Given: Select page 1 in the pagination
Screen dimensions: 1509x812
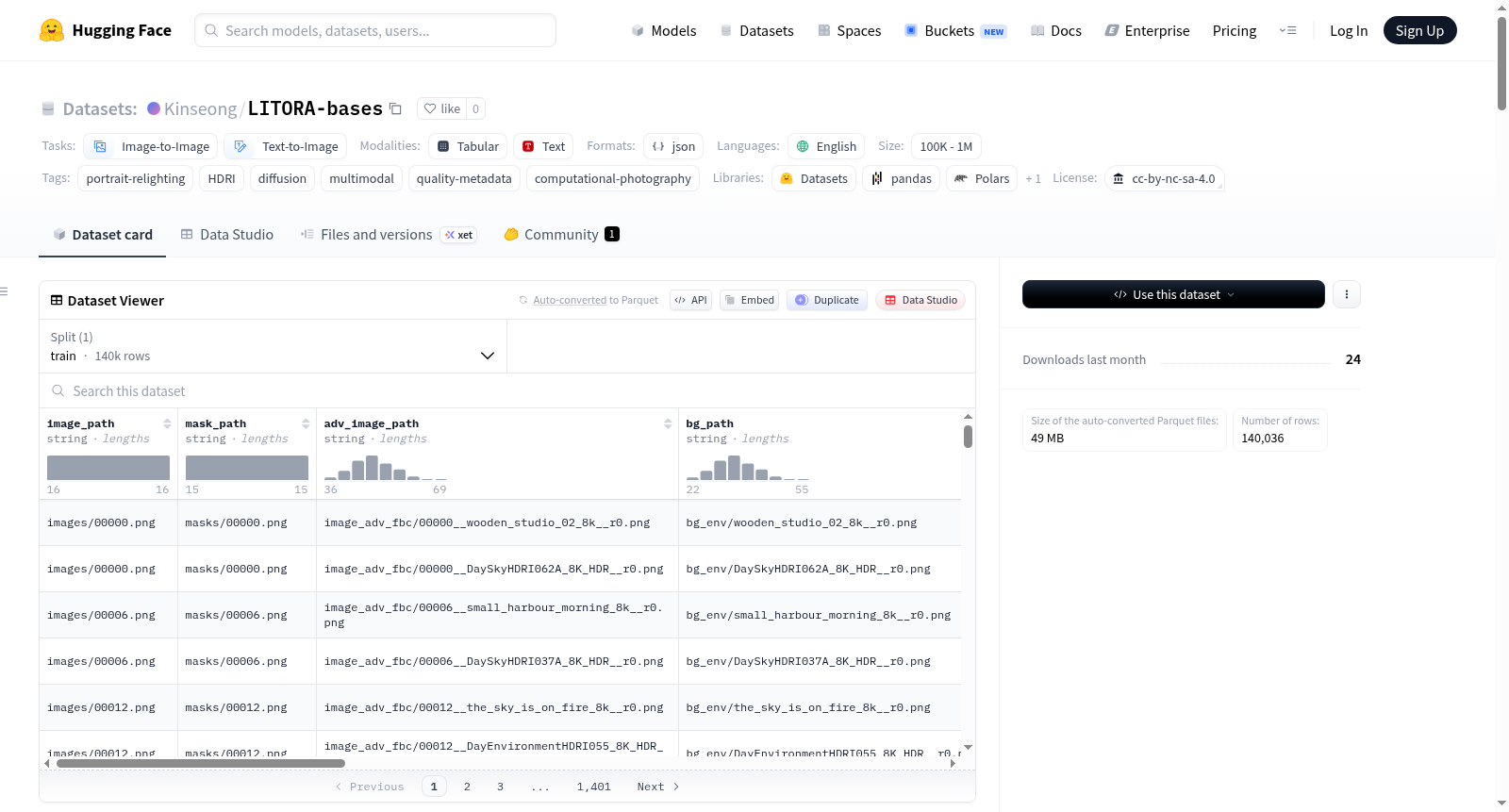Looking at the screenshot, I should click(x=434, y=787).
